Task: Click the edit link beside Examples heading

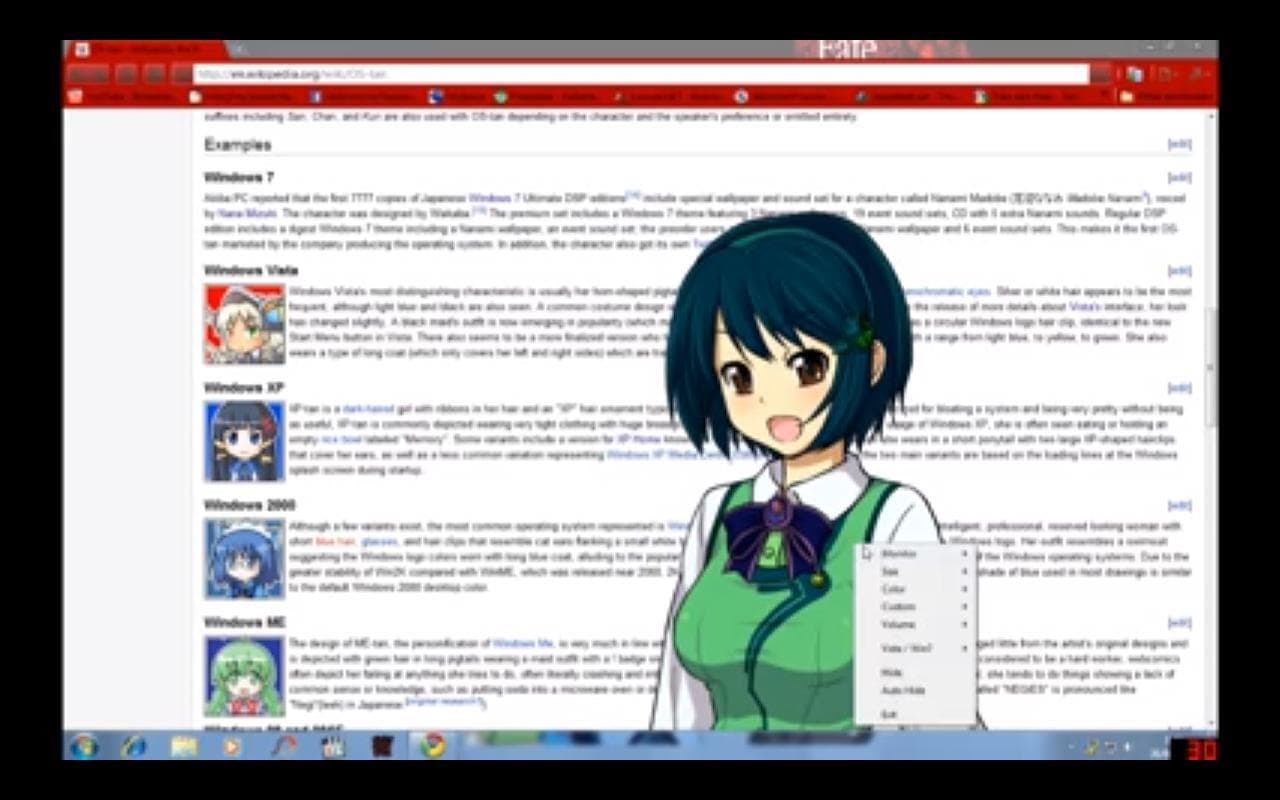Action: tap(1179, 145)
